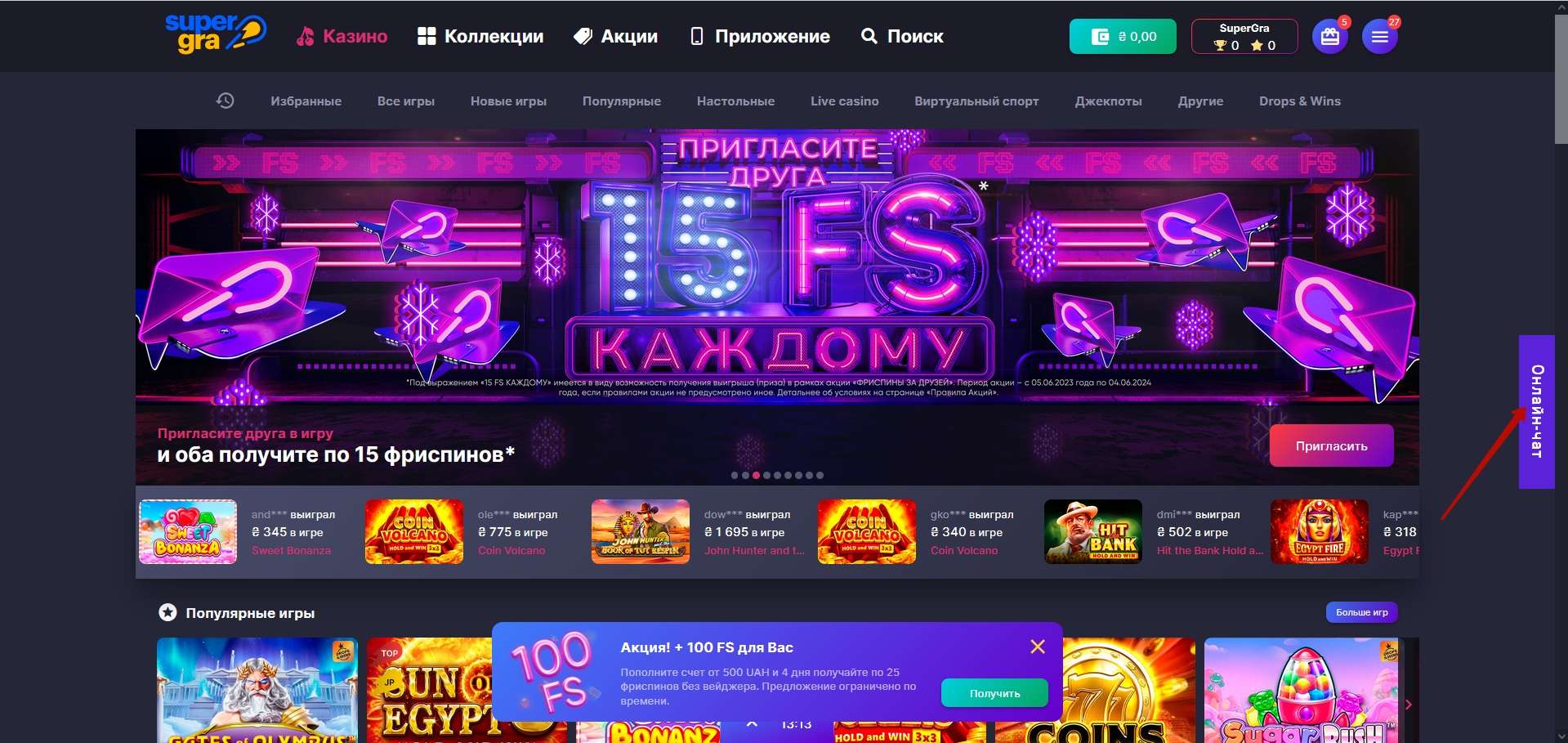Select the first banner carousel dot

click(x=735, y=475)
